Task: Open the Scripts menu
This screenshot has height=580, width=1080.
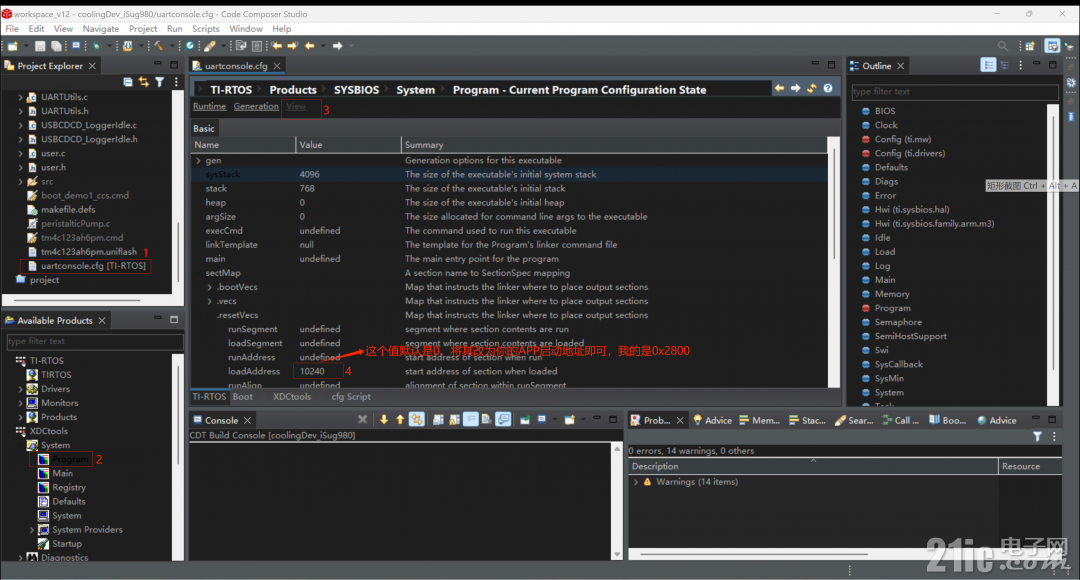Action: pyautogui.click(x=205, y=29)
